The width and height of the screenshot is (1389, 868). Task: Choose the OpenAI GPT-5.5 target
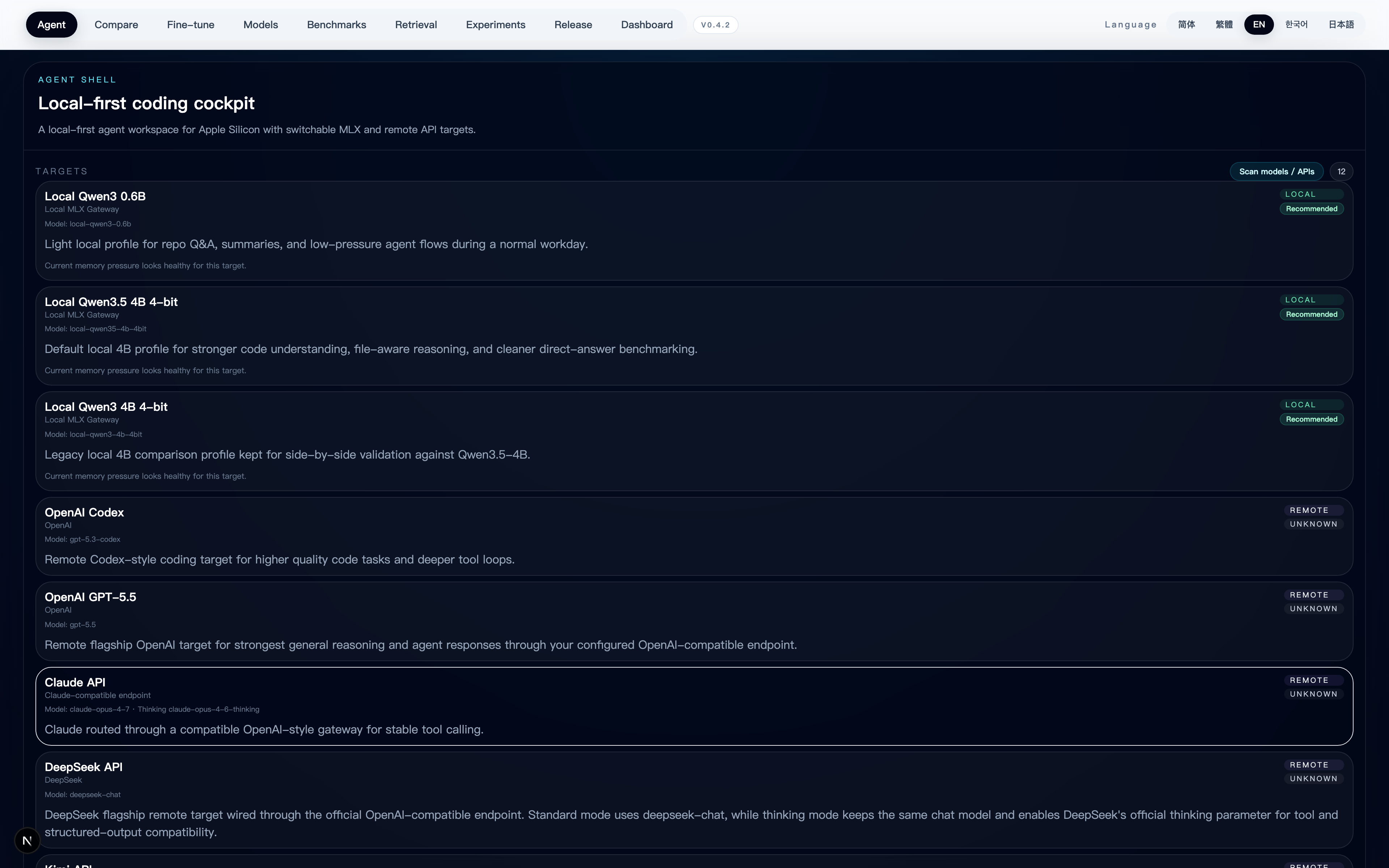pyautogui.click(x=694, y=621)
